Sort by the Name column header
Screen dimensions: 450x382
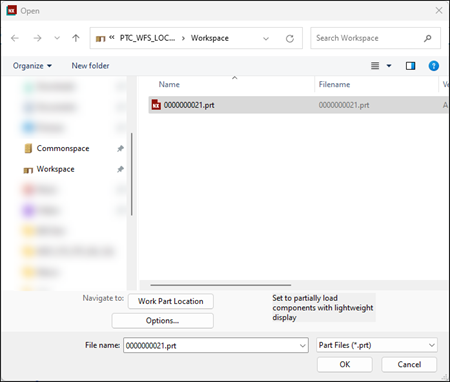click(x=169, y=84)
